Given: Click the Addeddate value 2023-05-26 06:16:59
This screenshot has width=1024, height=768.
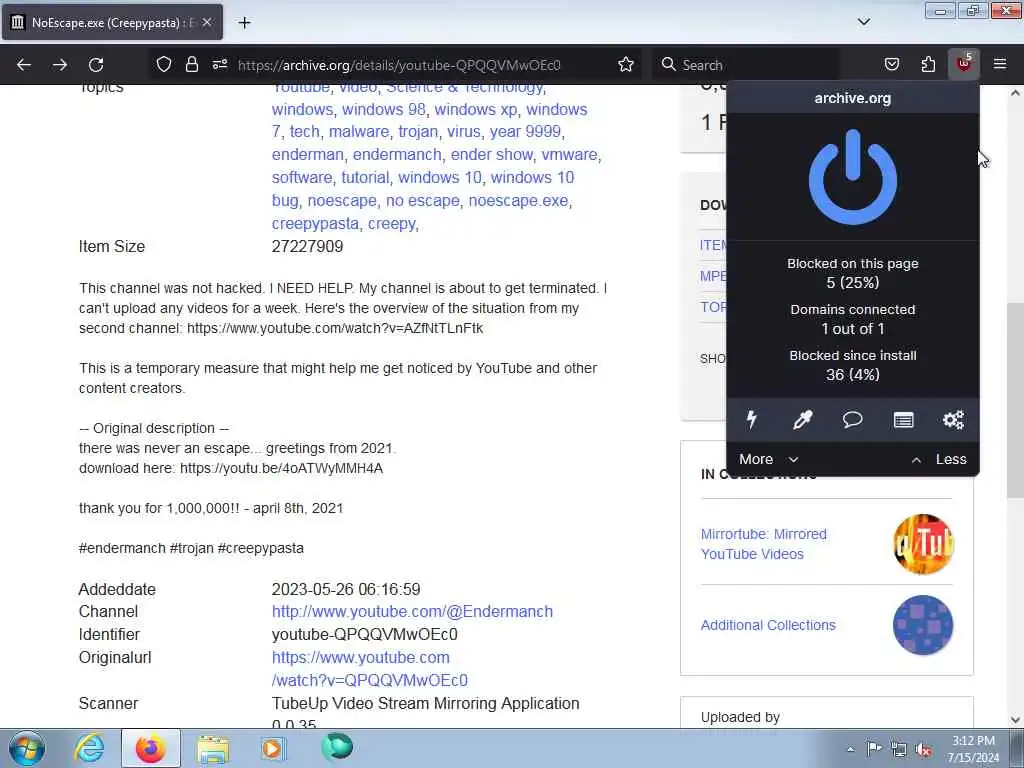Looking at the screenshot, I should pyautogui.click(x=345, y=589).
